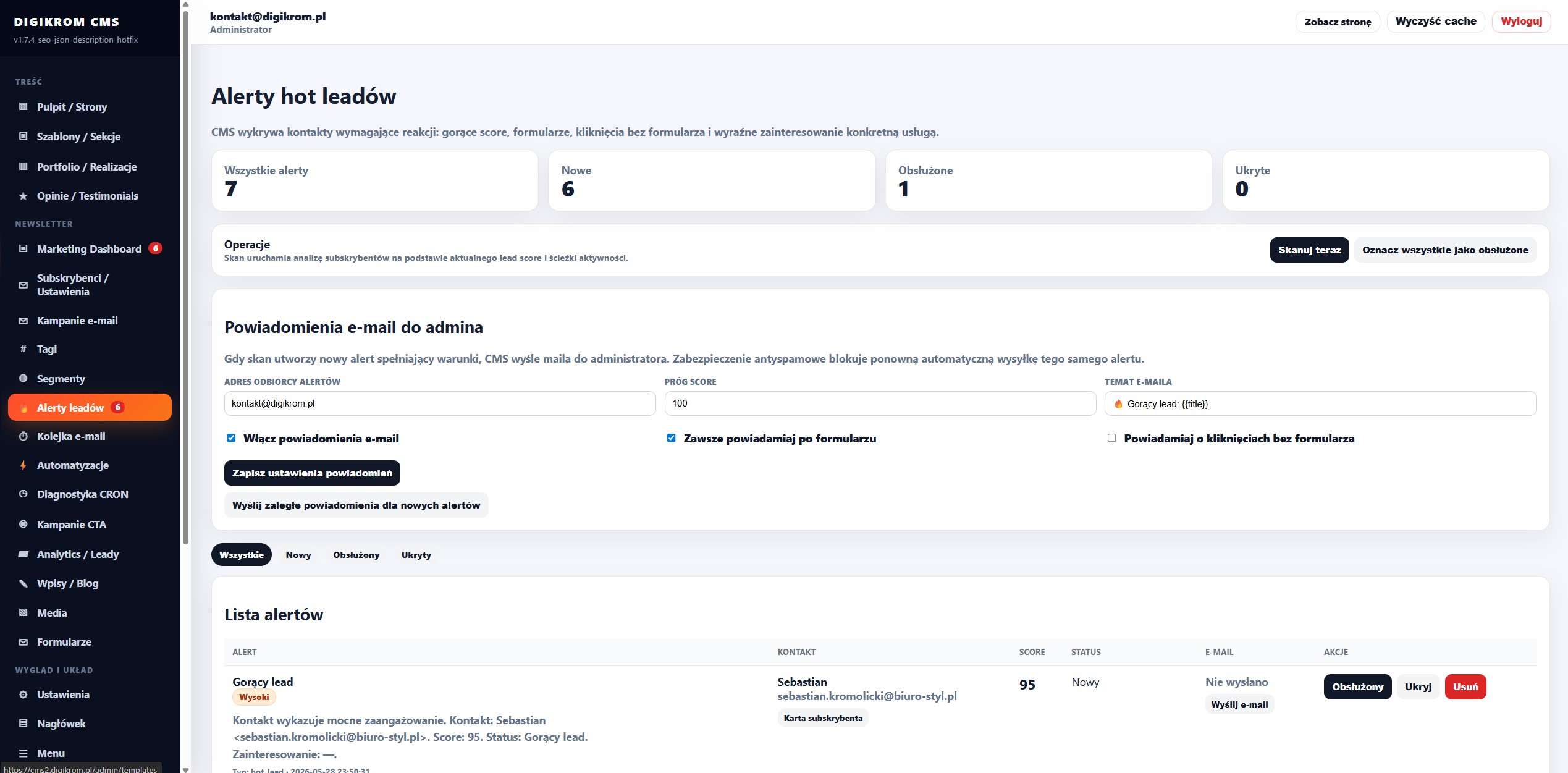Click Oznacz wszystkie jako obsłużone

1445,250
